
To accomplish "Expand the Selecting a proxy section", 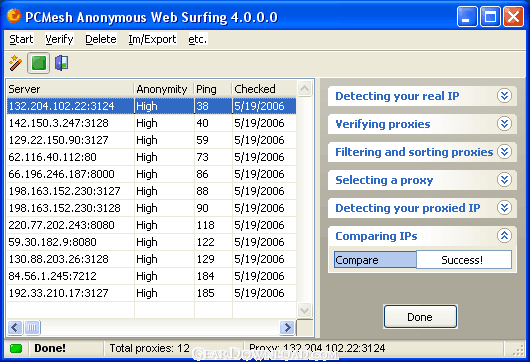I will (x=504, y=180).
